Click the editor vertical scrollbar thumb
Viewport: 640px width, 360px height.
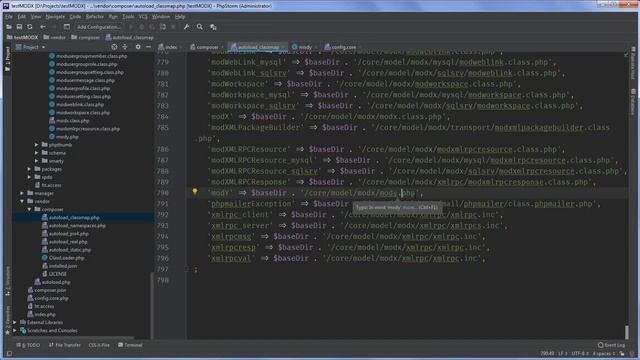pyautogui.click(x=627, y=332)
